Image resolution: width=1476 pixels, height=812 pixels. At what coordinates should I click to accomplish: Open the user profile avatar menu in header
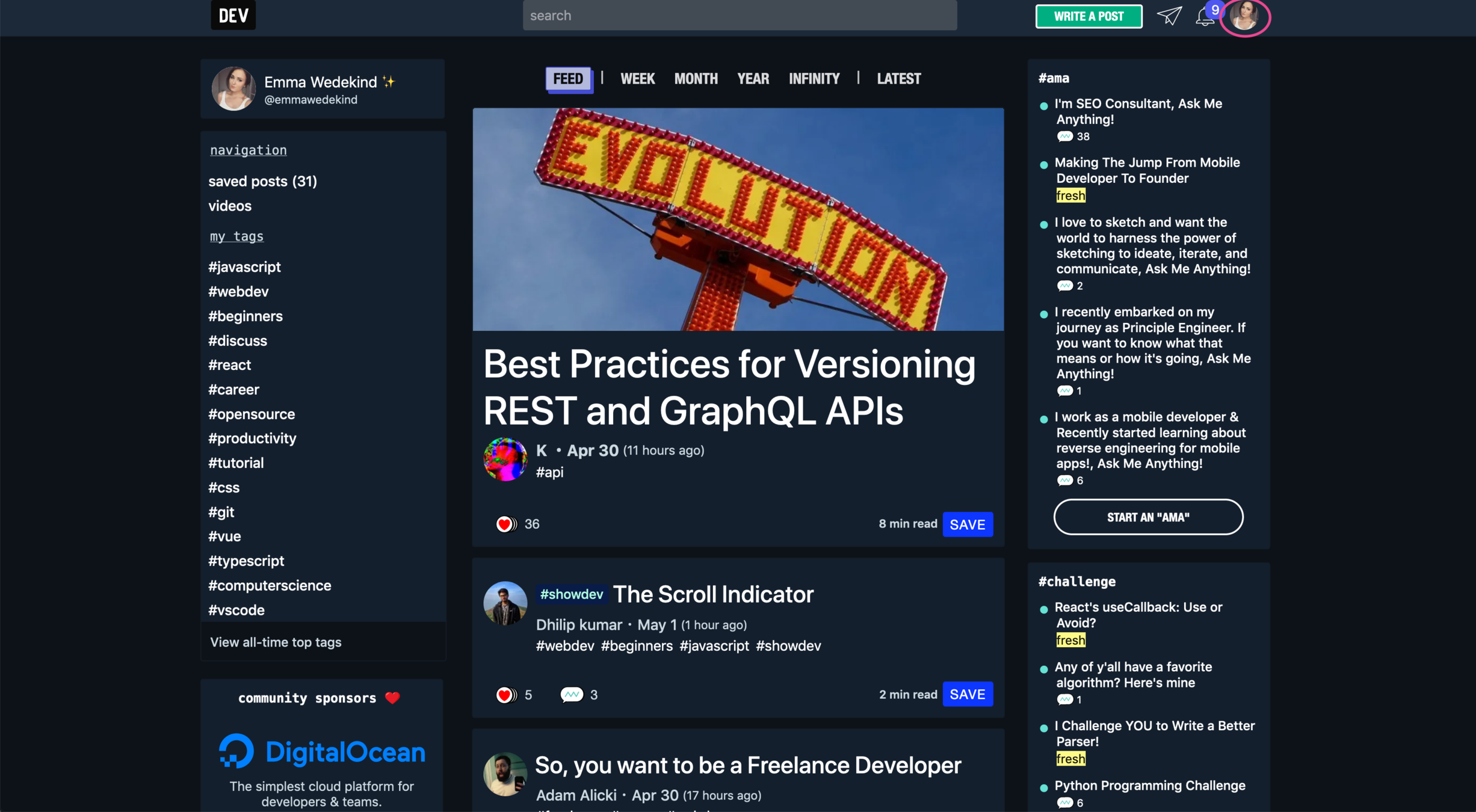1244,16
